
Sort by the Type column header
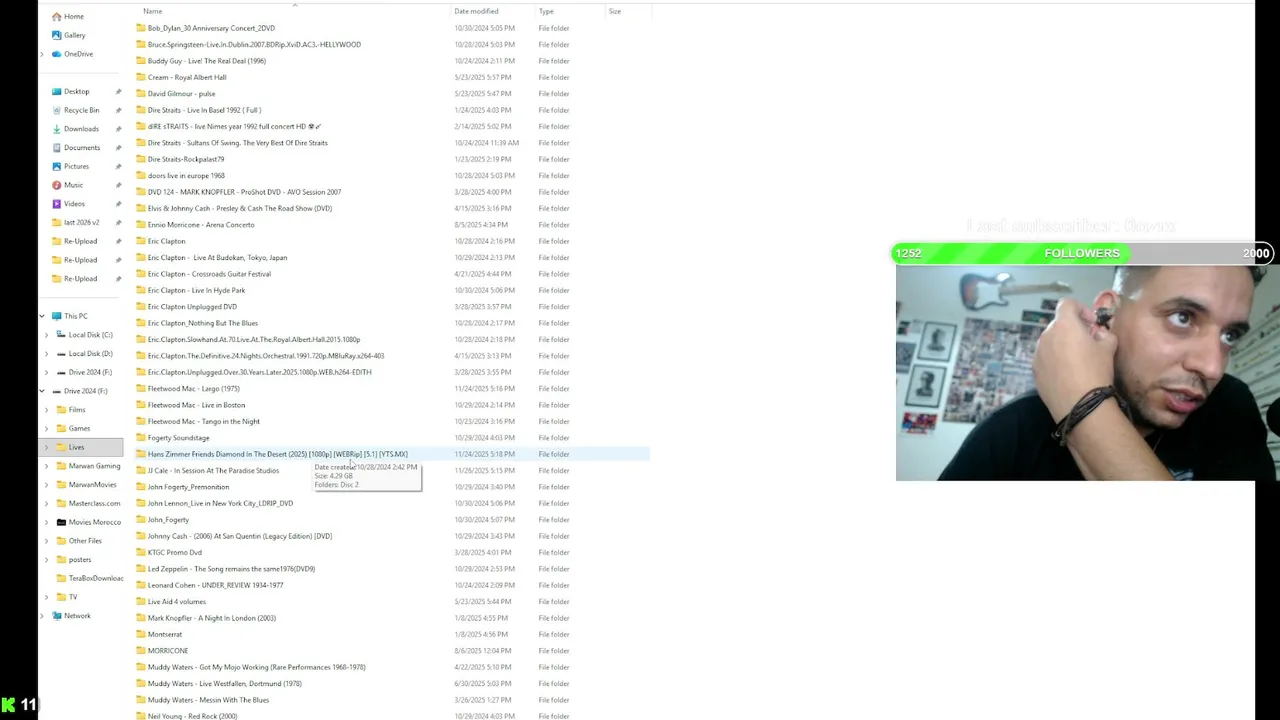point(546,11)
